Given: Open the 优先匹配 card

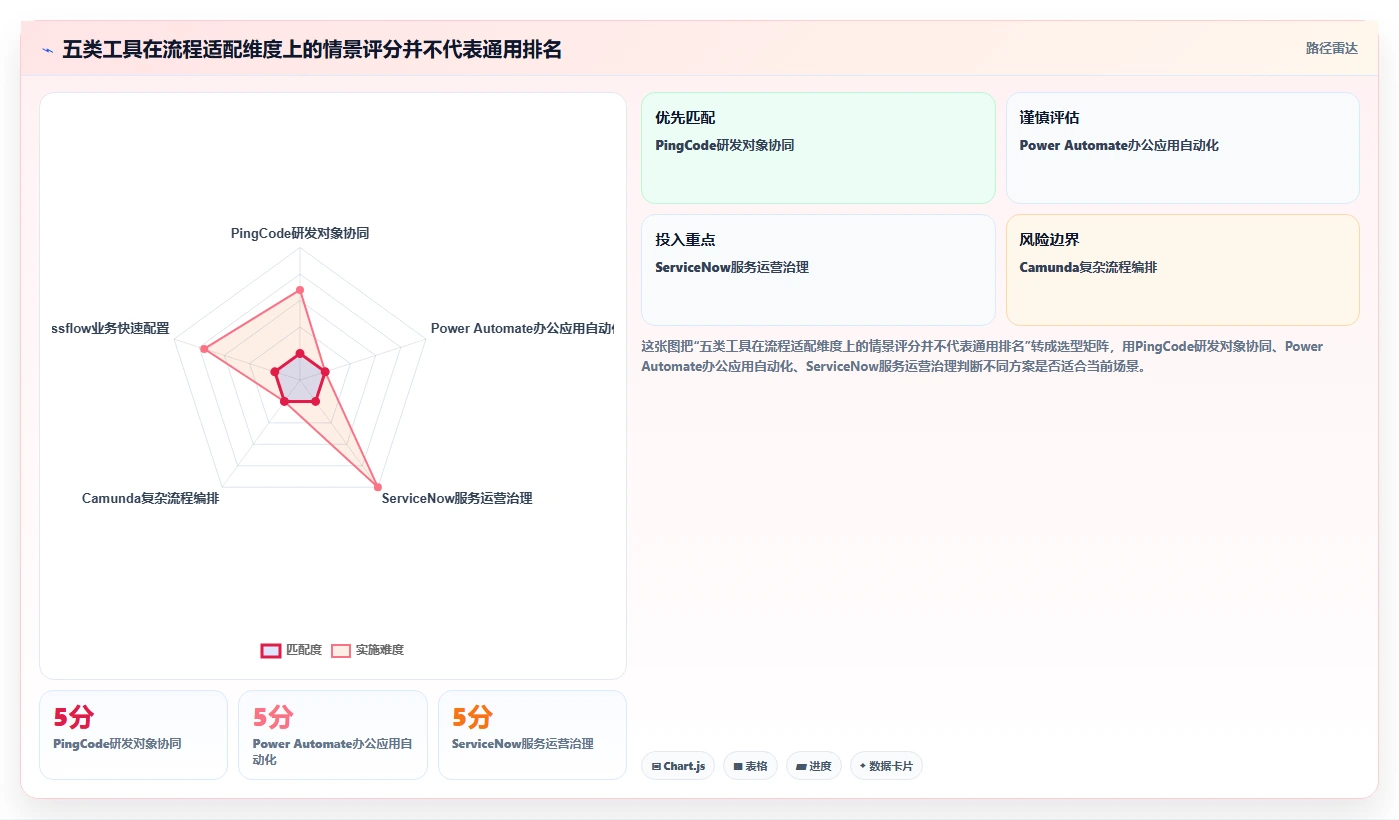Looking at the screenshot, I should 818,148.
